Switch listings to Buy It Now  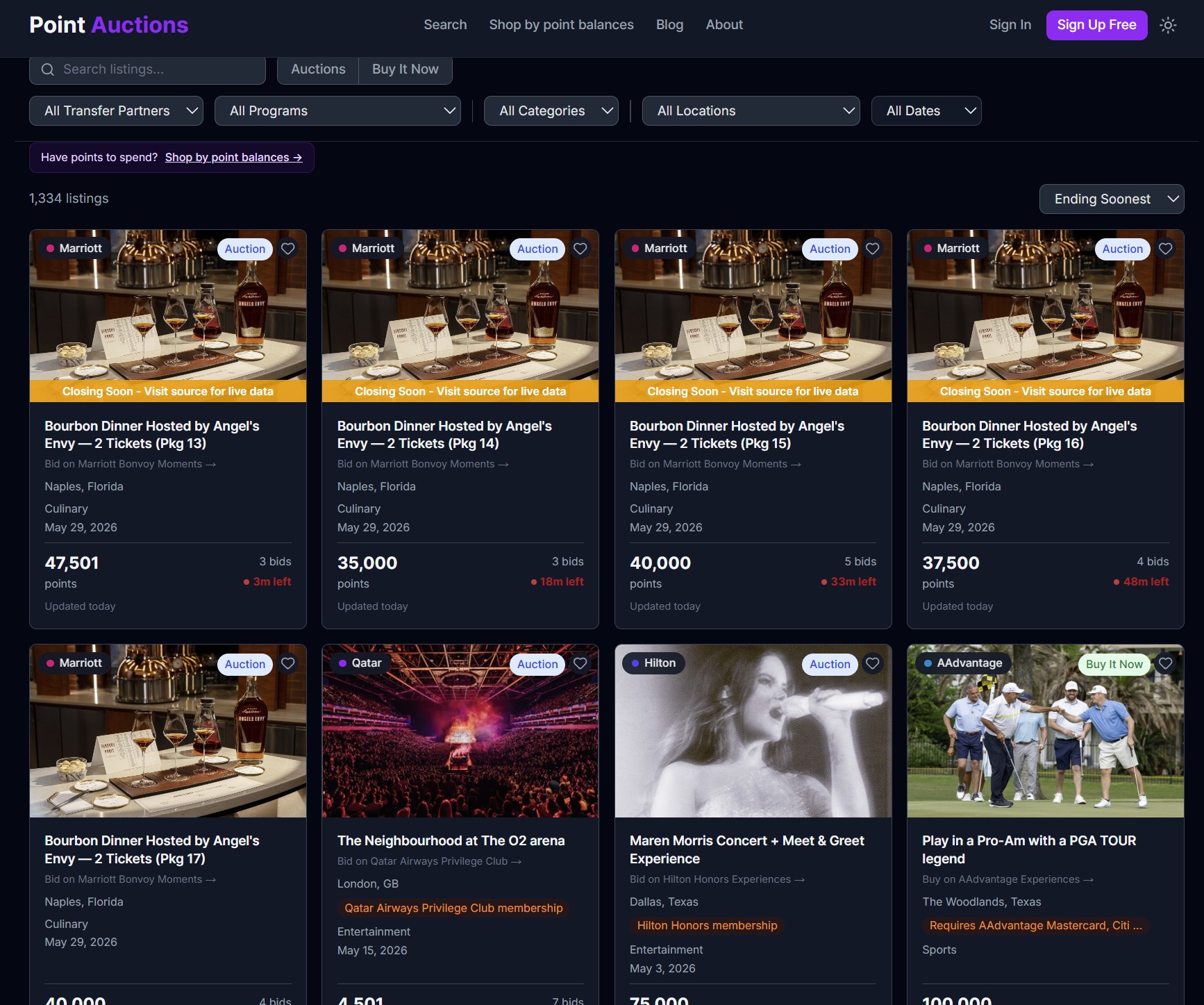click(x=405, y=69)
